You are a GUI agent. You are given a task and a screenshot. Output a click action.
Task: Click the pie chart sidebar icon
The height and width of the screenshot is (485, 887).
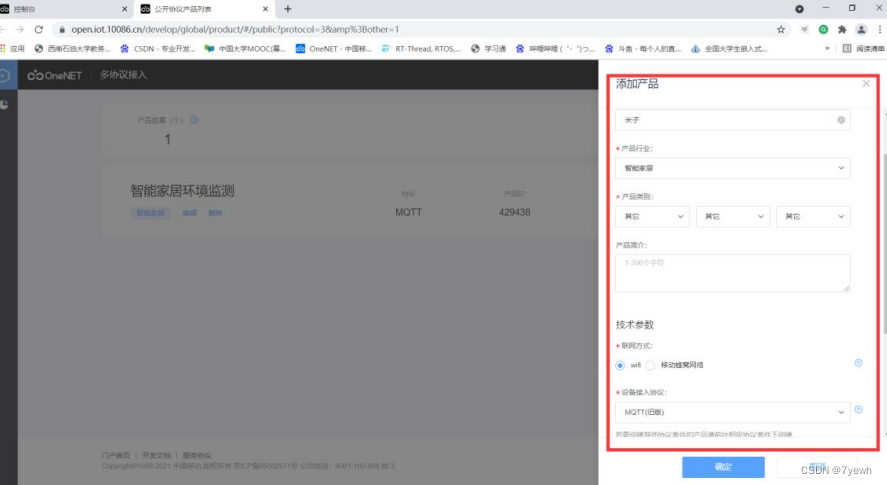[x=5, y=105]
